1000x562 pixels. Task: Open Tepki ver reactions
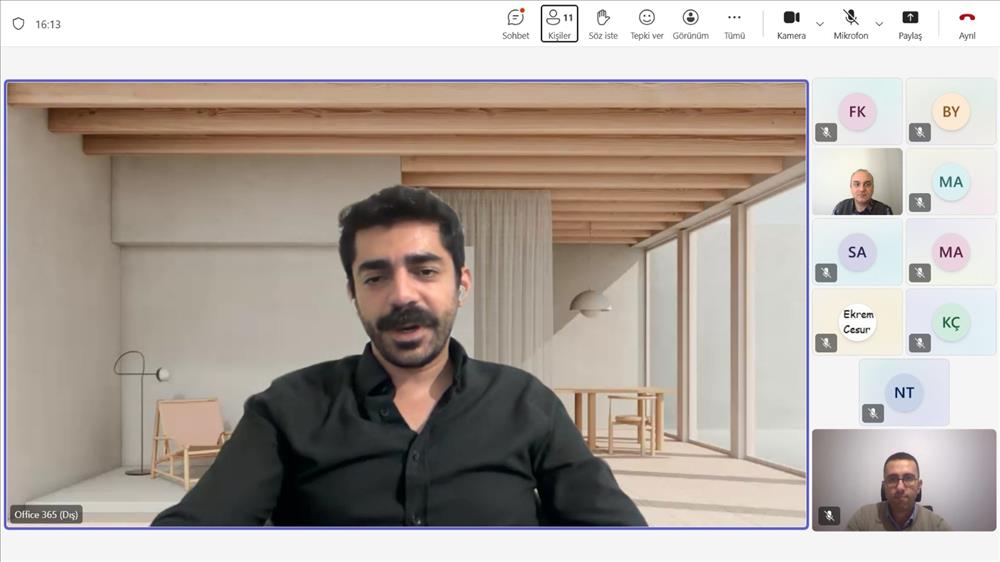647,23
